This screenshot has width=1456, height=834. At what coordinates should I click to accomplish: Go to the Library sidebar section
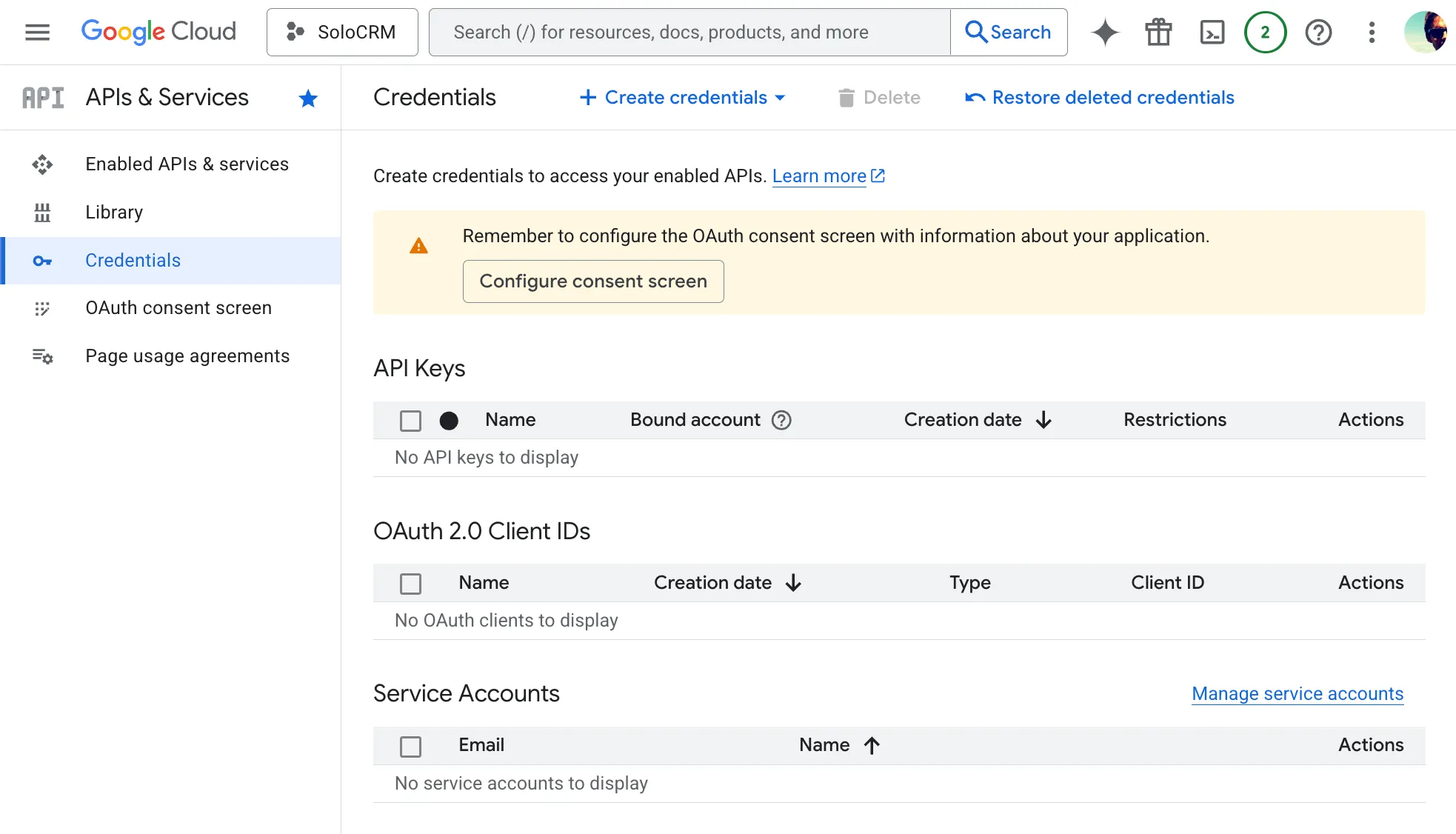pos(113,212)
